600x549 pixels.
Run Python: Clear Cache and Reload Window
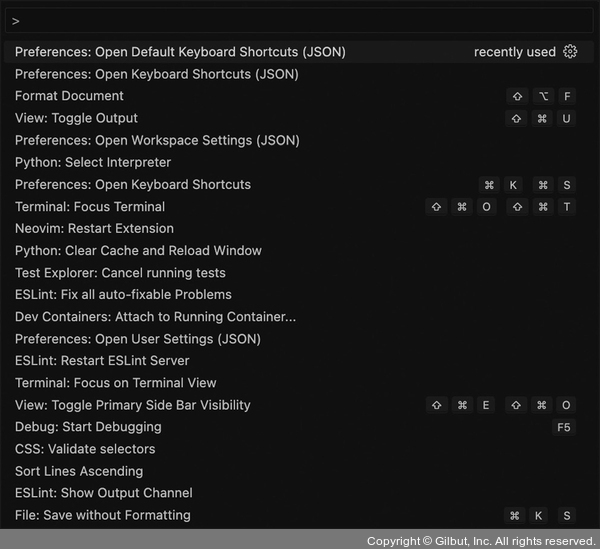point(138,251)
